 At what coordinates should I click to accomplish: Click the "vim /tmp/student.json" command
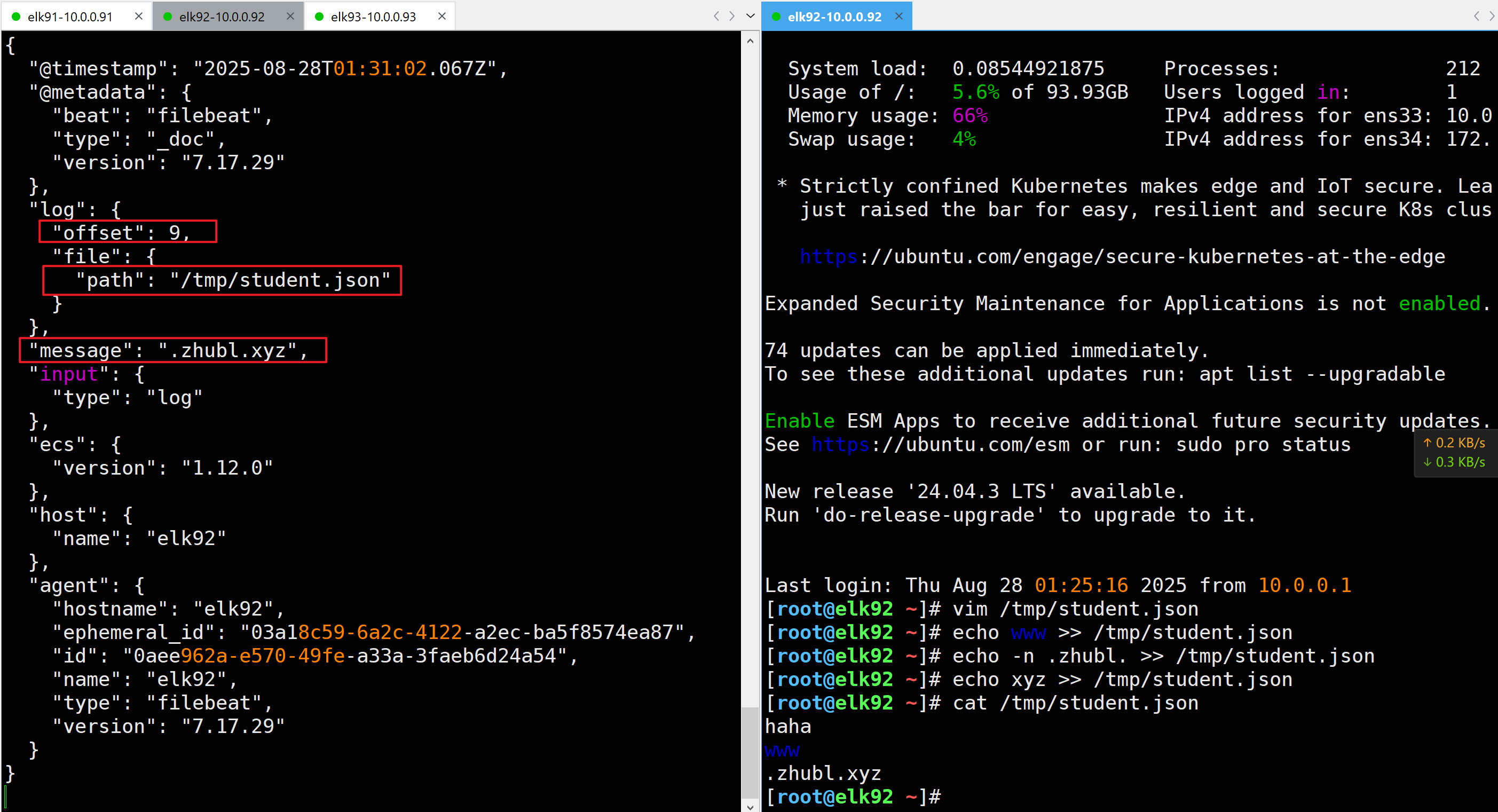click(x=1075, y=609)
